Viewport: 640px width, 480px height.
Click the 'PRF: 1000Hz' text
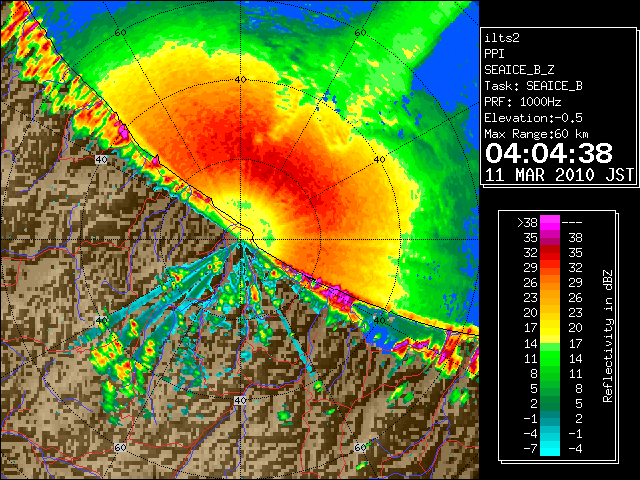tap(523, 102)
